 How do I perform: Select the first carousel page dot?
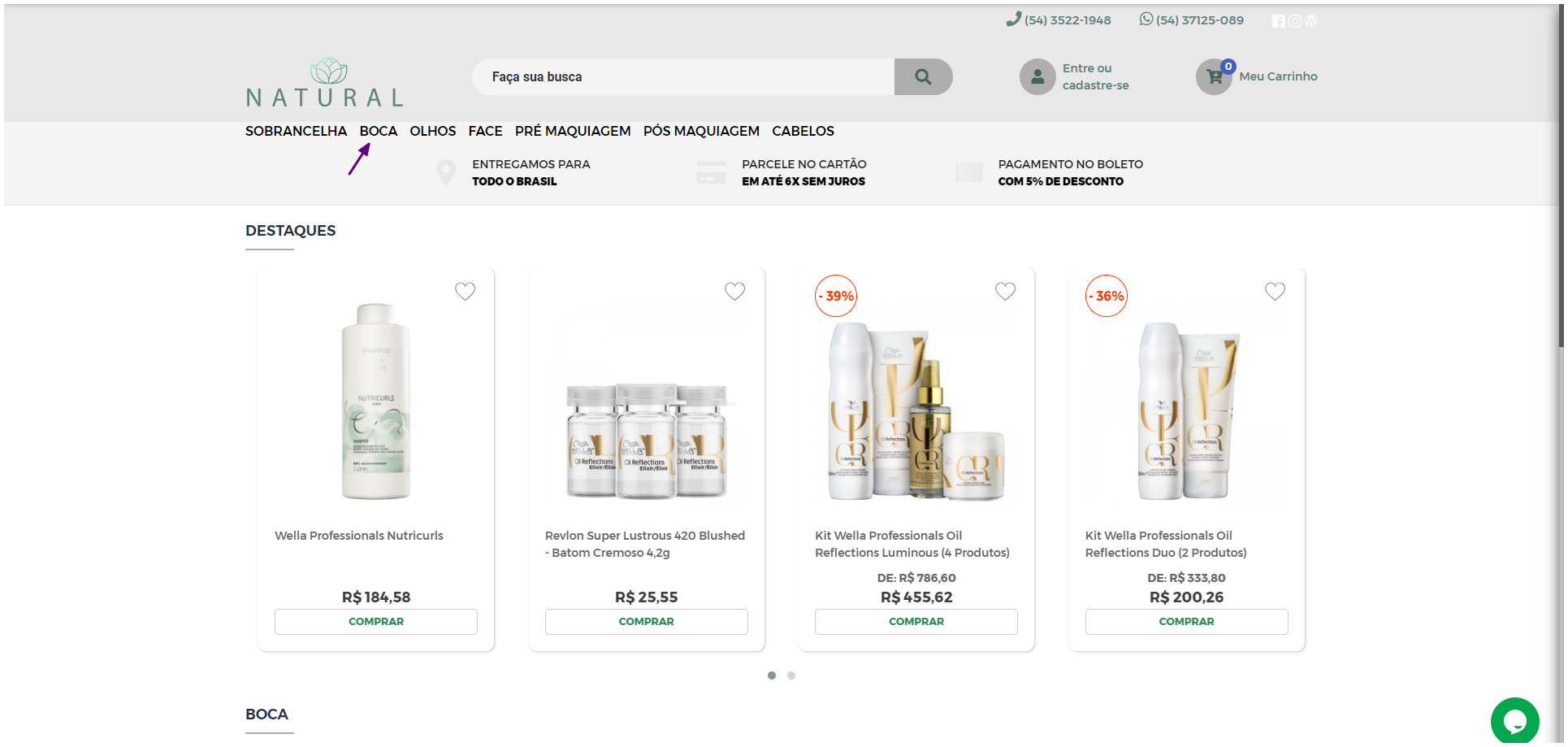click(772, 675)
